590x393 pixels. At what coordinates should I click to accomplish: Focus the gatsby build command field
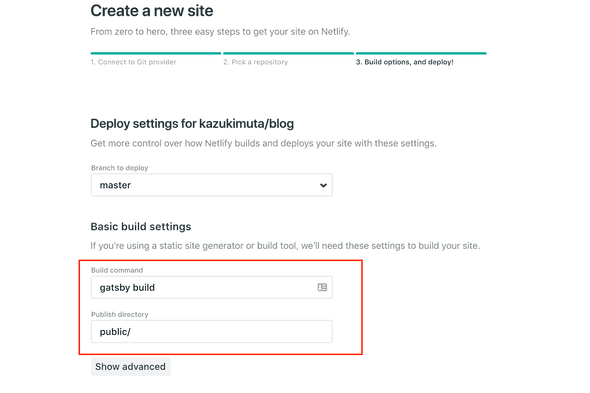[x=211, y=288]
